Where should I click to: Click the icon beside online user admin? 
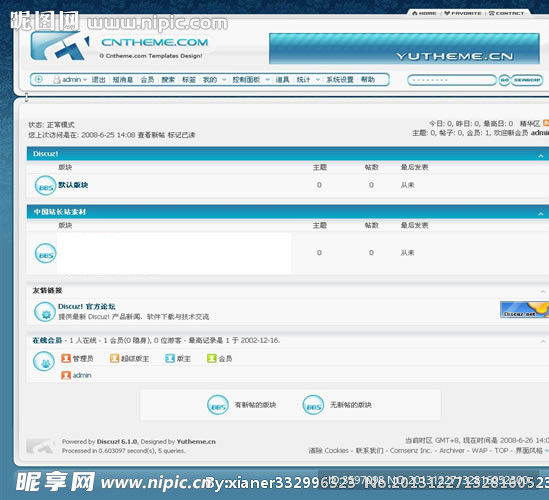[x=66, y=375]
